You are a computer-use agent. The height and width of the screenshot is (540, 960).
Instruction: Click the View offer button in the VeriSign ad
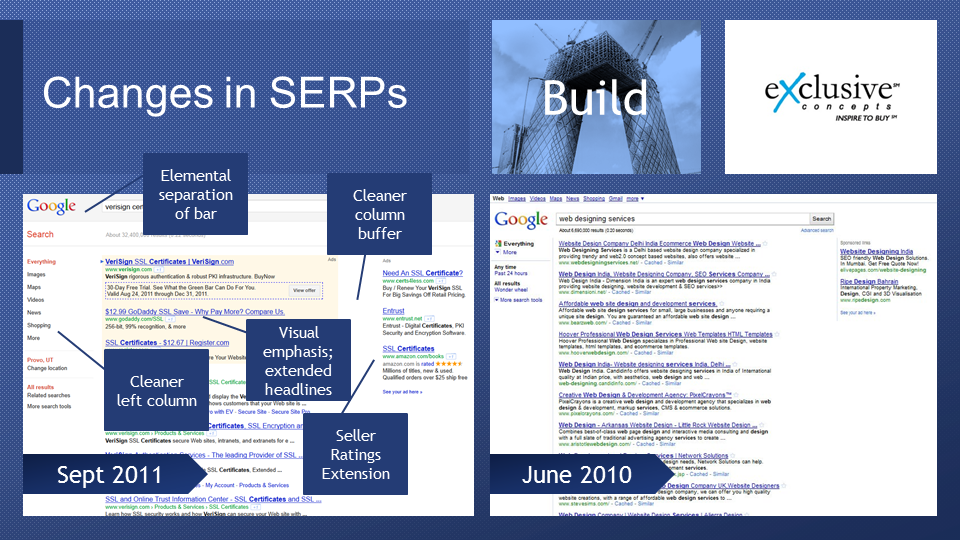[304, 290]
